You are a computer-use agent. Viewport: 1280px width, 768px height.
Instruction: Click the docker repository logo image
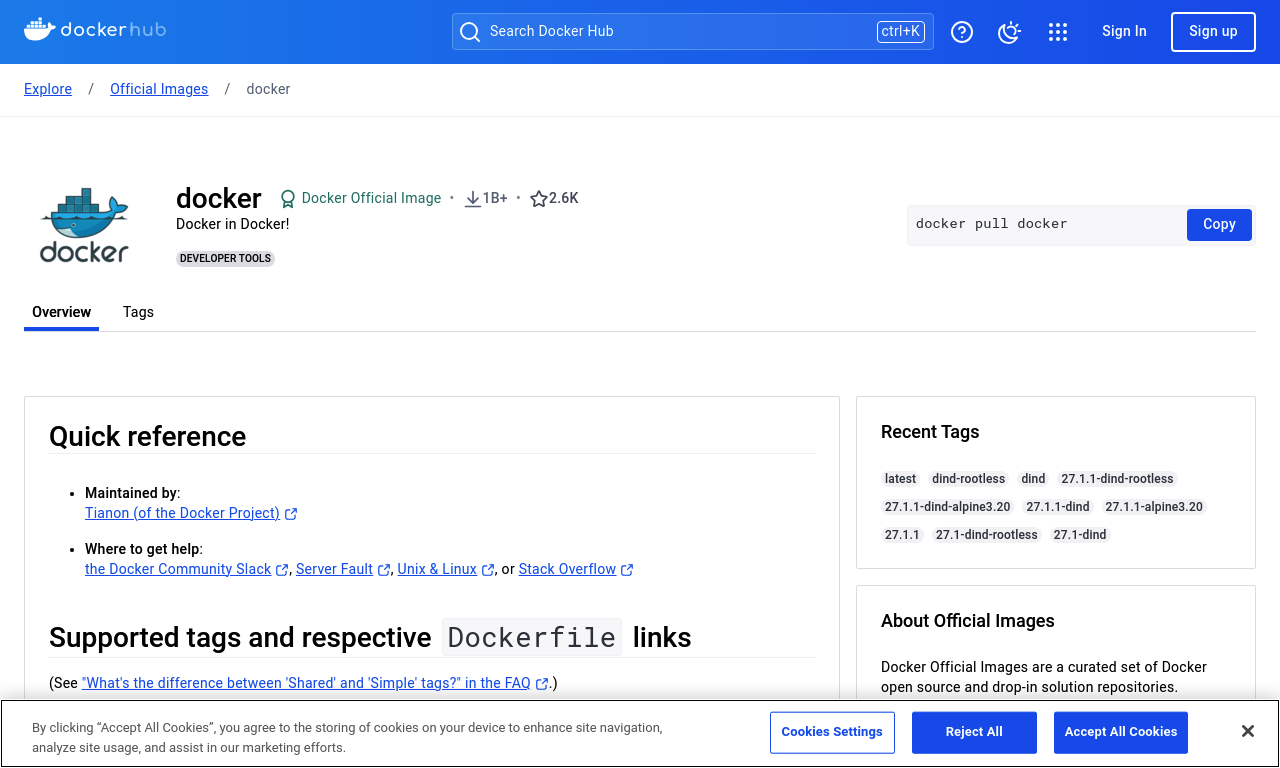coord(84,226)
